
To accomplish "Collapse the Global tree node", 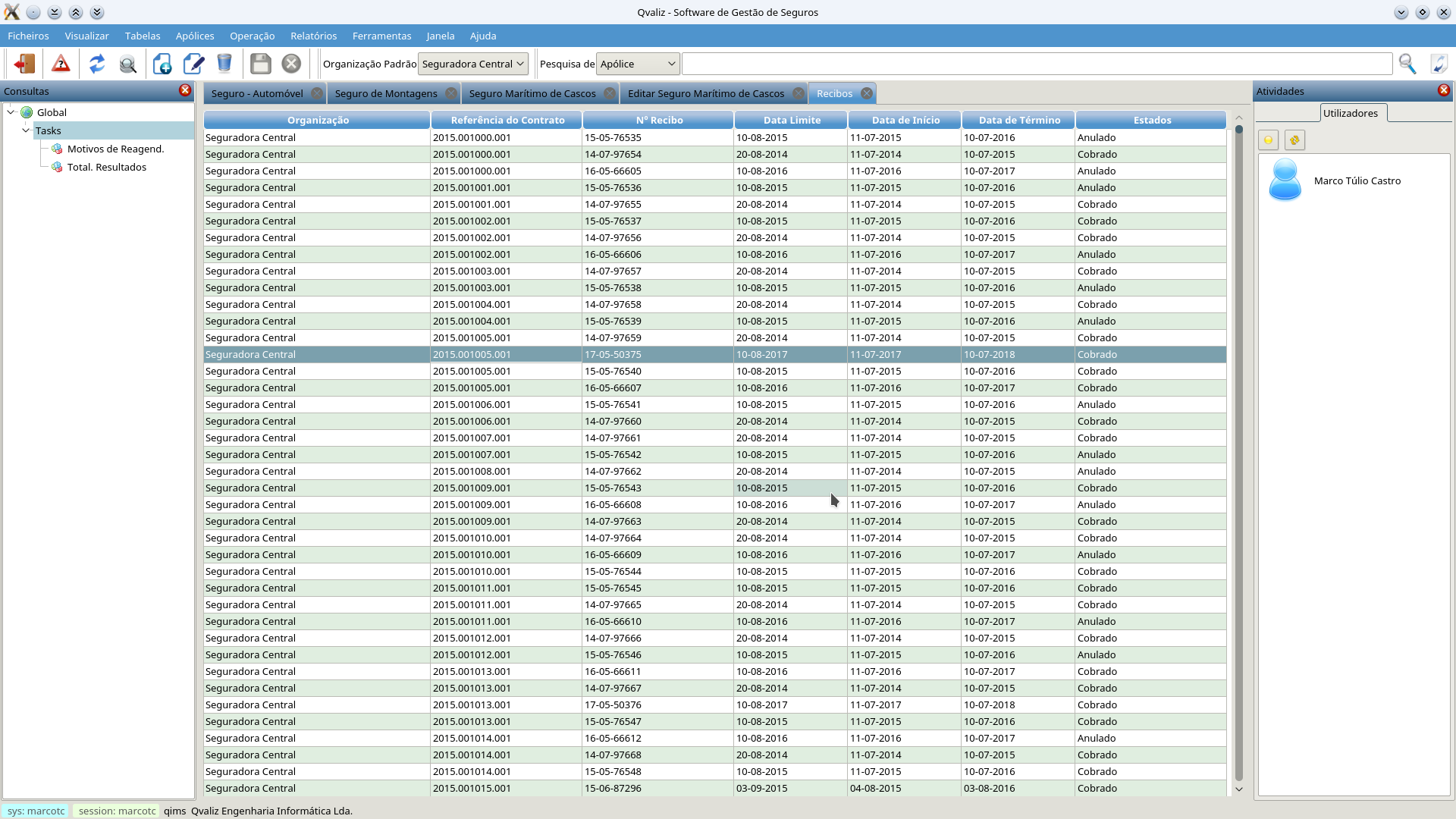I will pos(11,112).
